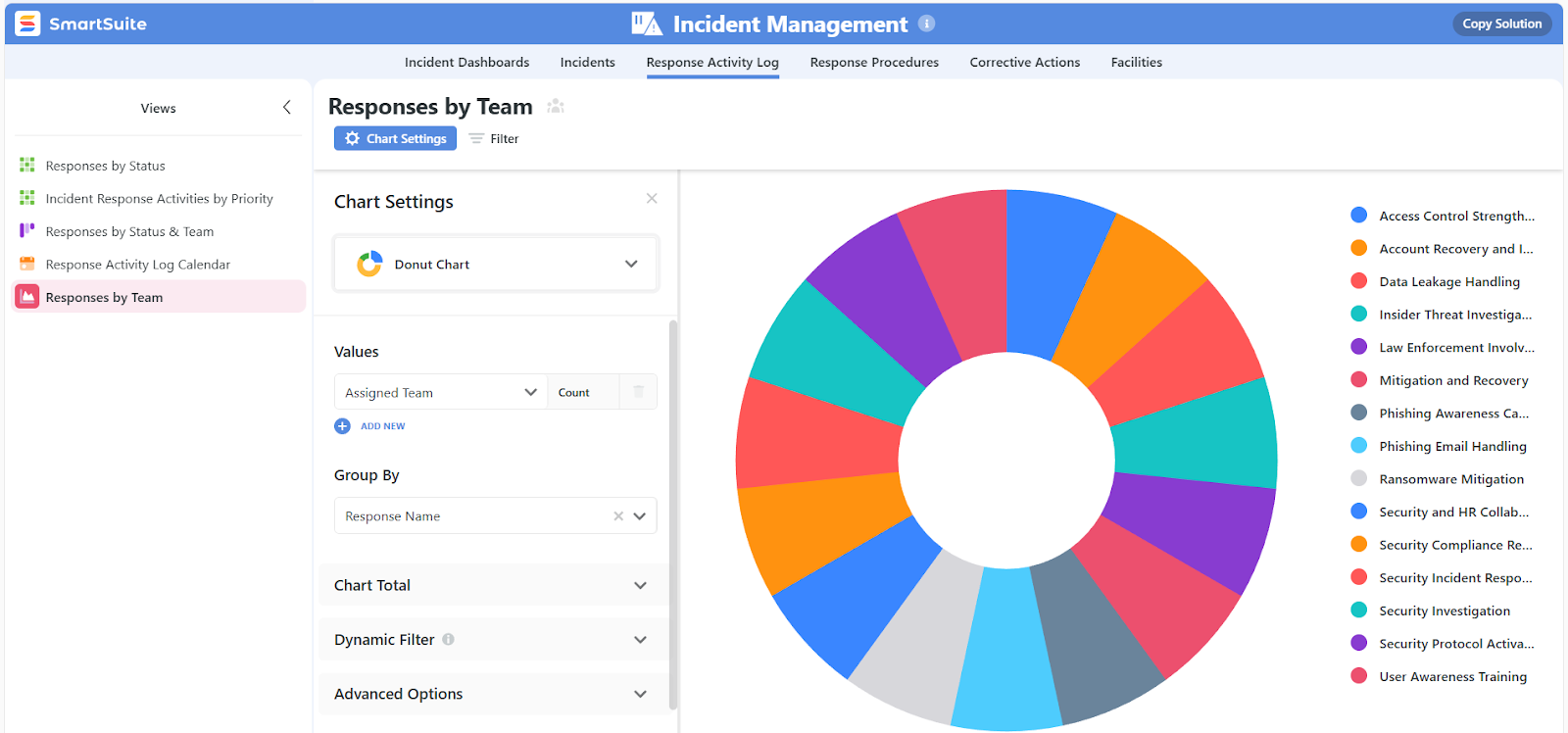Click the filter lines icon
Screen dimensions: 1568x733
coord(476,139)
